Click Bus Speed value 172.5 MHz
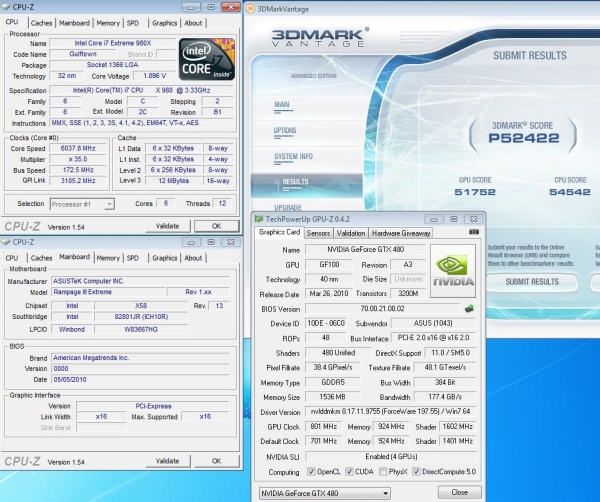 click(78, 170)
